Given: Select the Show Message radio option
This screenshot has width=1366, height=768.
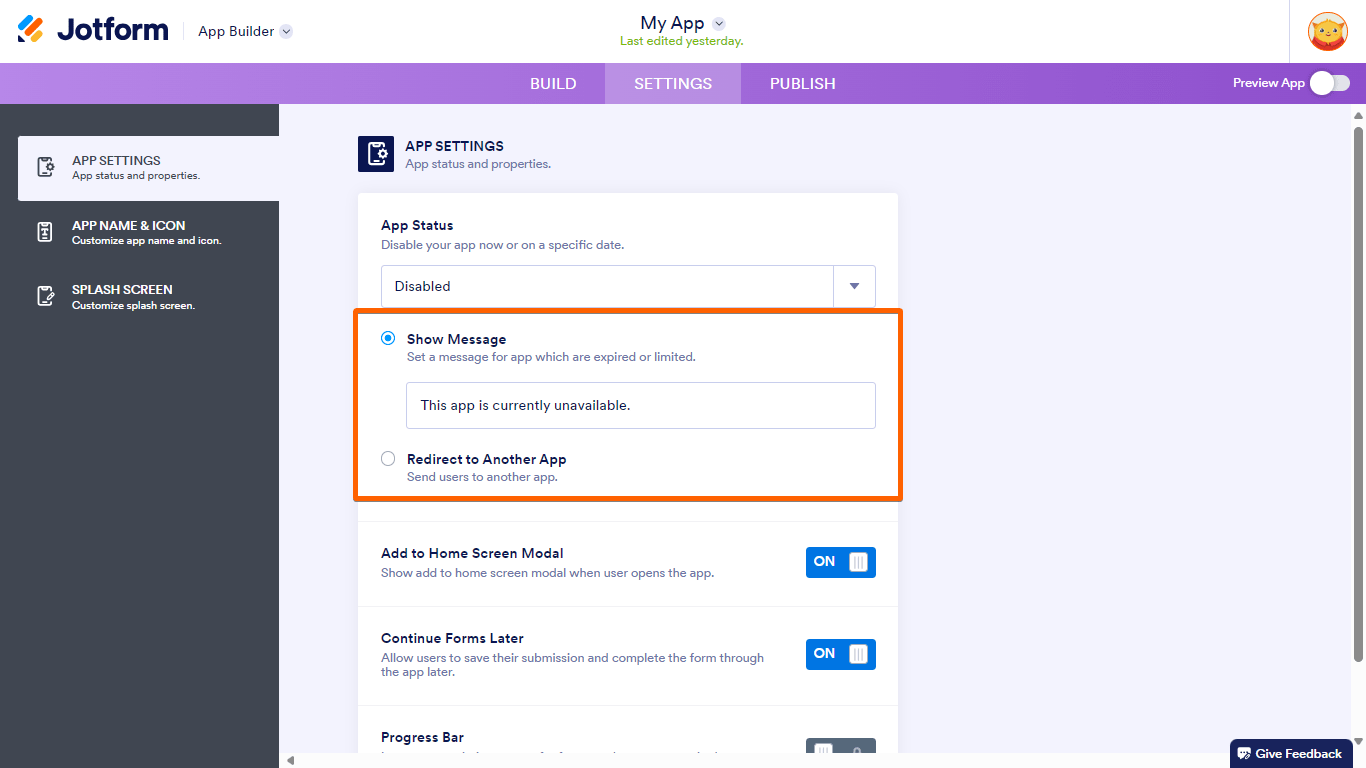Looking at the screenshot, I should pyautogui.click(x=388, y=339).
